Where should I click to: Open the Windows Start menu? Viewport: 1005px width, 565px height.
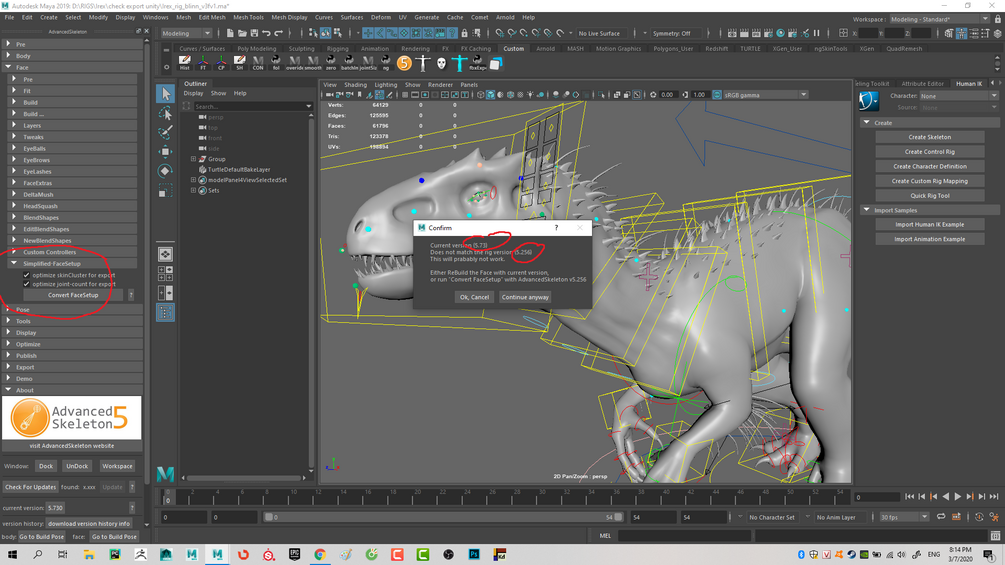[x=12, y=554]
